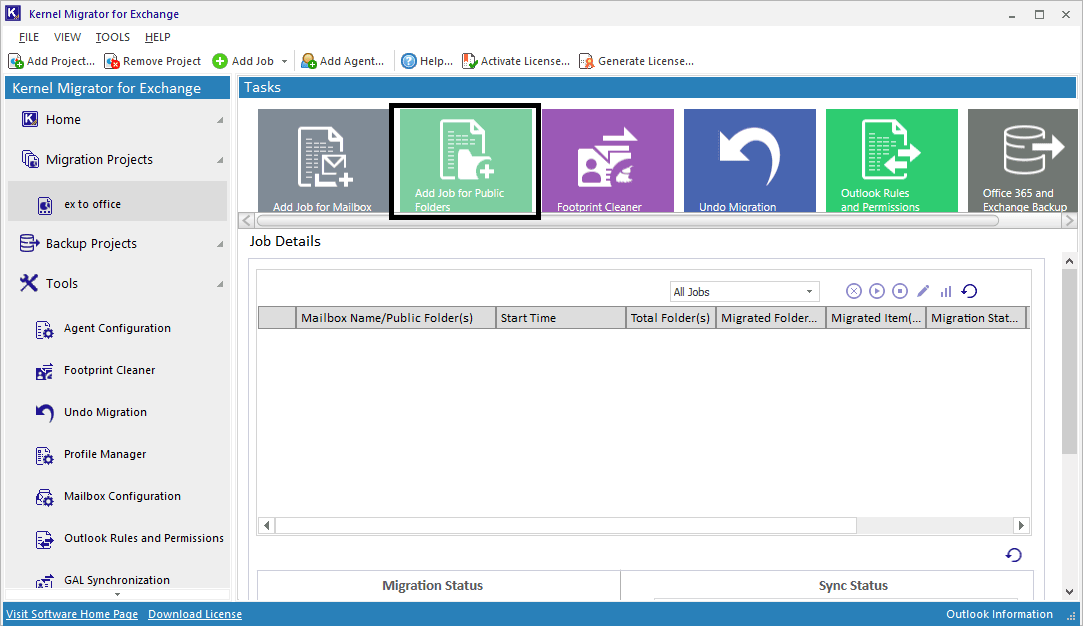
Task: Expand the sidebar bottom overflow arrow
Action: (117, 594)
